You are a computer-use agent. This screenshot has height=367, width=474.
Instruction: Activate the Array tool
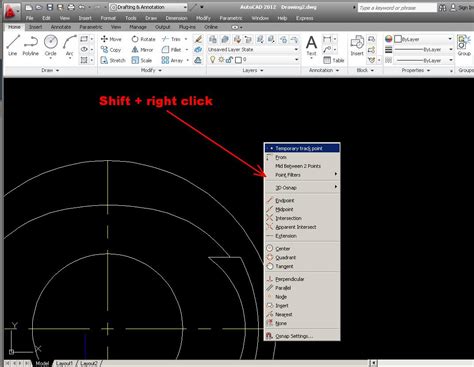[x=172, y=60]
